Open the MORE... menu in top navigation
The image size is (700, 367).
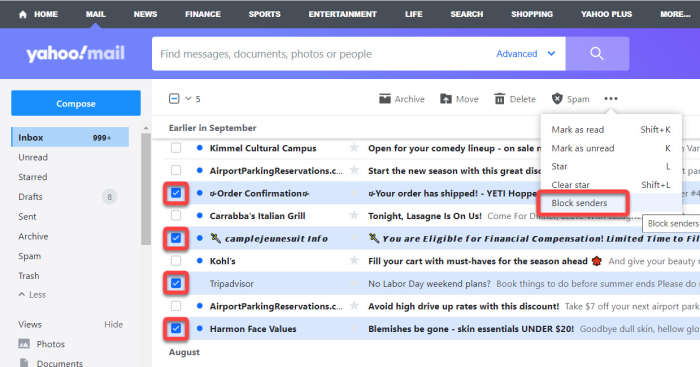point(675,14)
